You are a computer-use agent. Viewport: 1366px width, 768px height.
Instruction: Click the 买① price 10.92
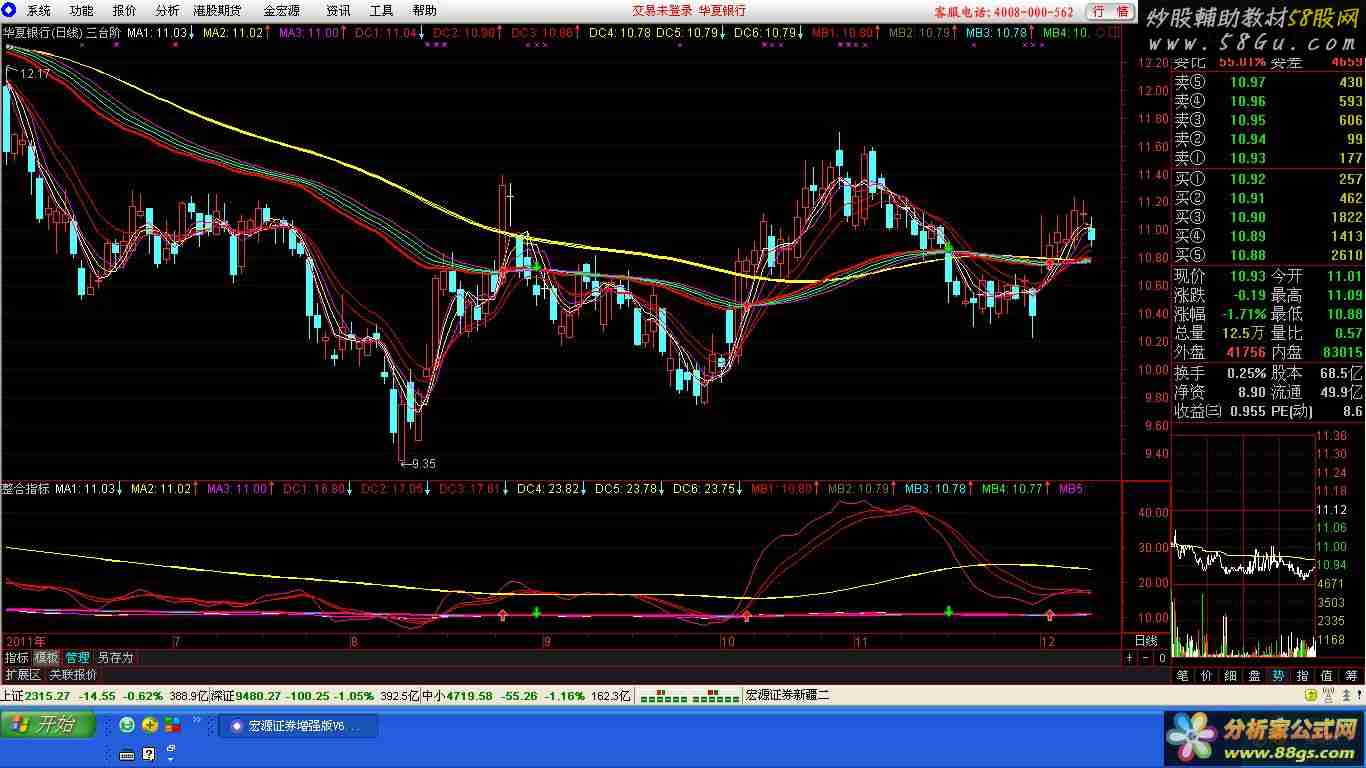point(1247,179)
